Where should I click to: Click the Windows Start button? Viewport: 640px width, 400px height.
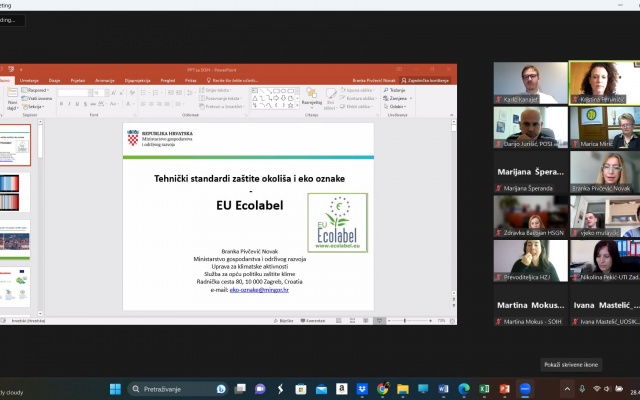click(x=114, y=388)
